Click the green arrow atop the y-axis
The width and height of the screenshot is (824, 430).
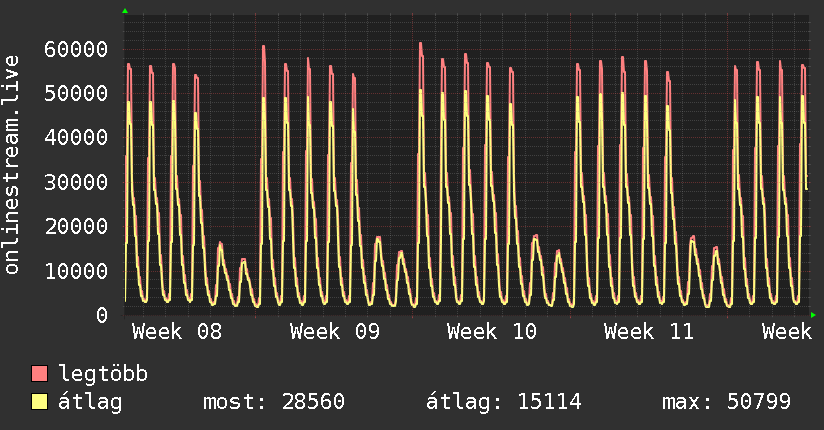pyautogui.click(x=125, y=11)
